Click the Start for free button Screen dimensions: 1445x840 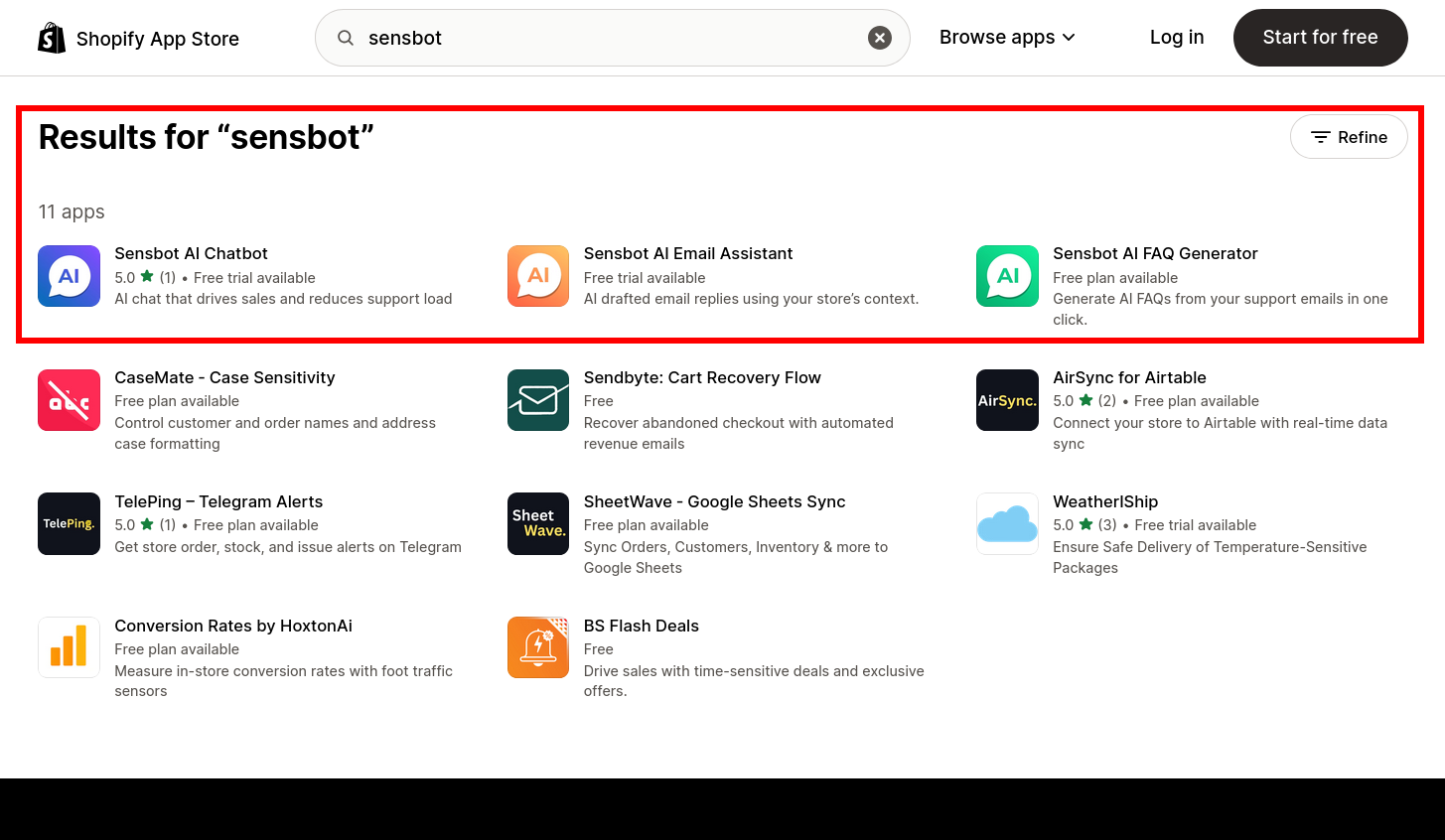tap(1320, 38)
